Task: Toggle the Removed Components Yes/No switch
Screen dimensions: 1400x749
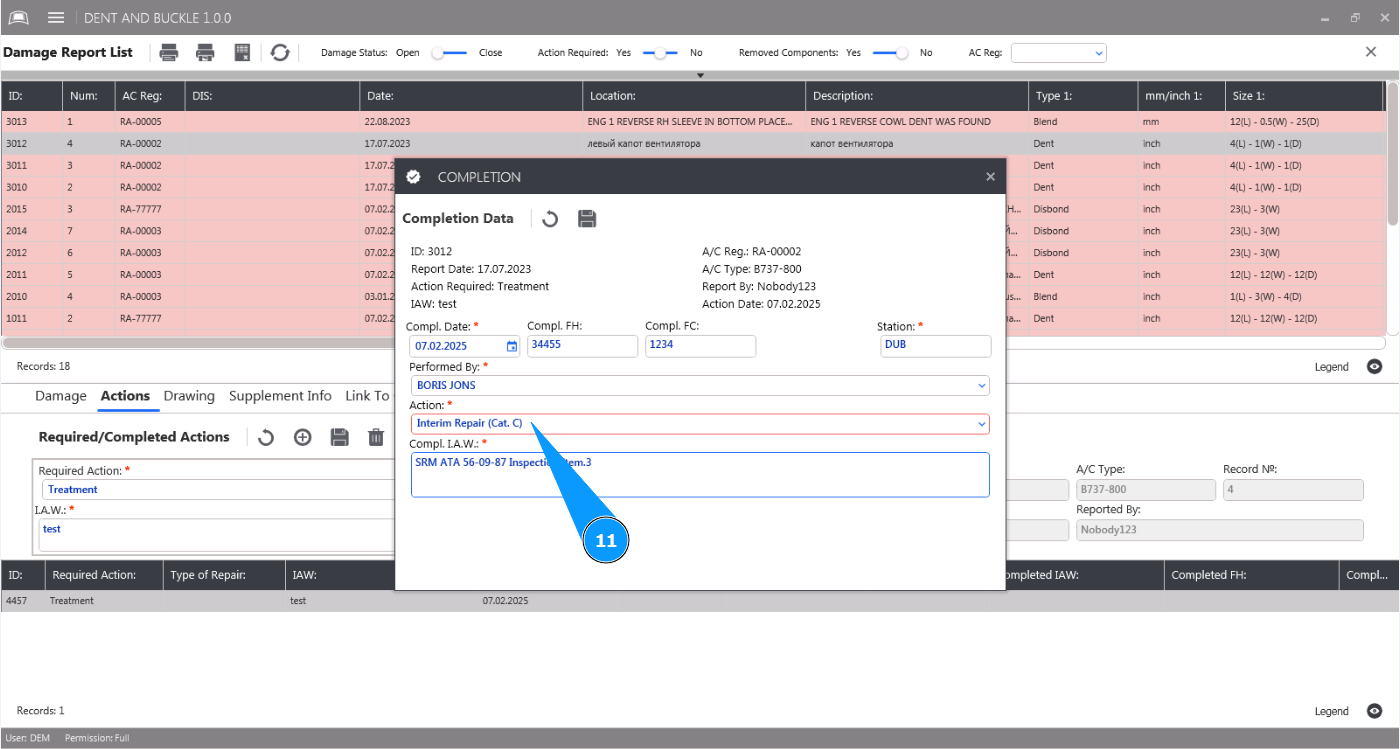Action: pyautogui.click(x=890, y=53)
